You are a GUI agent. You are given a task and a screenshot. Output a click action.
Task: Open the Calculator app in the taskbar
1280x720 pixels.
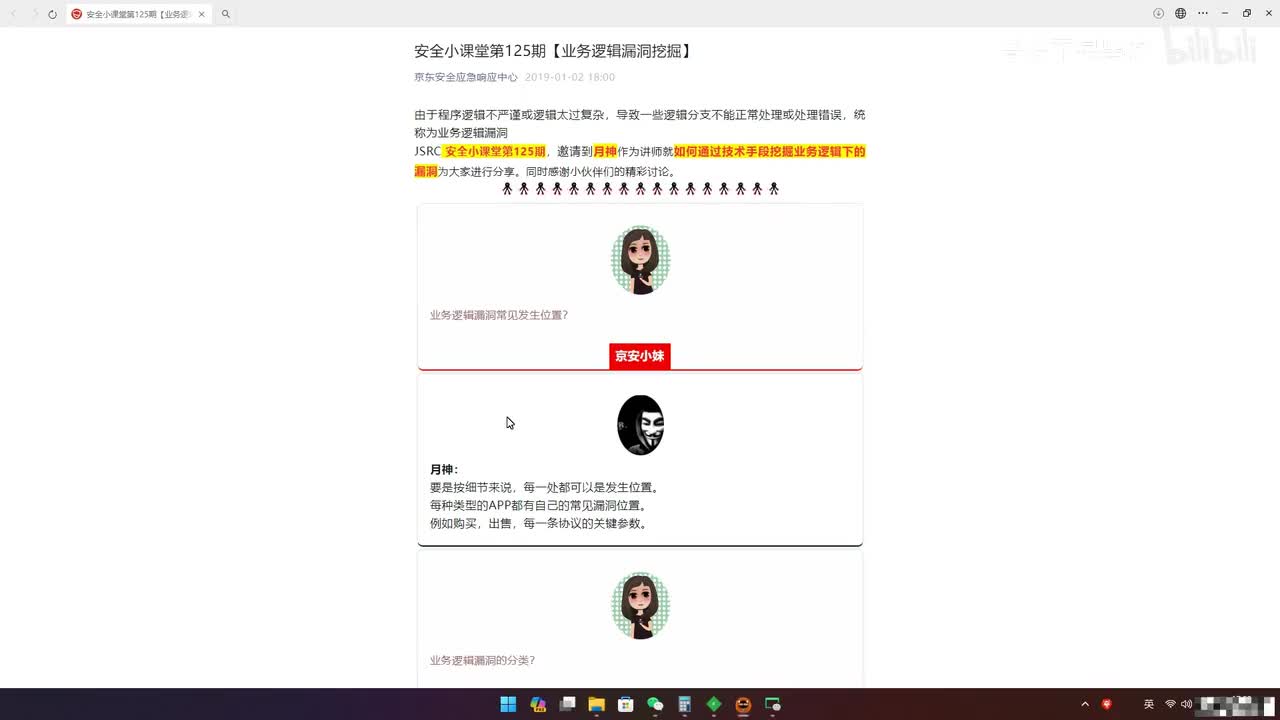coord(685,704)
